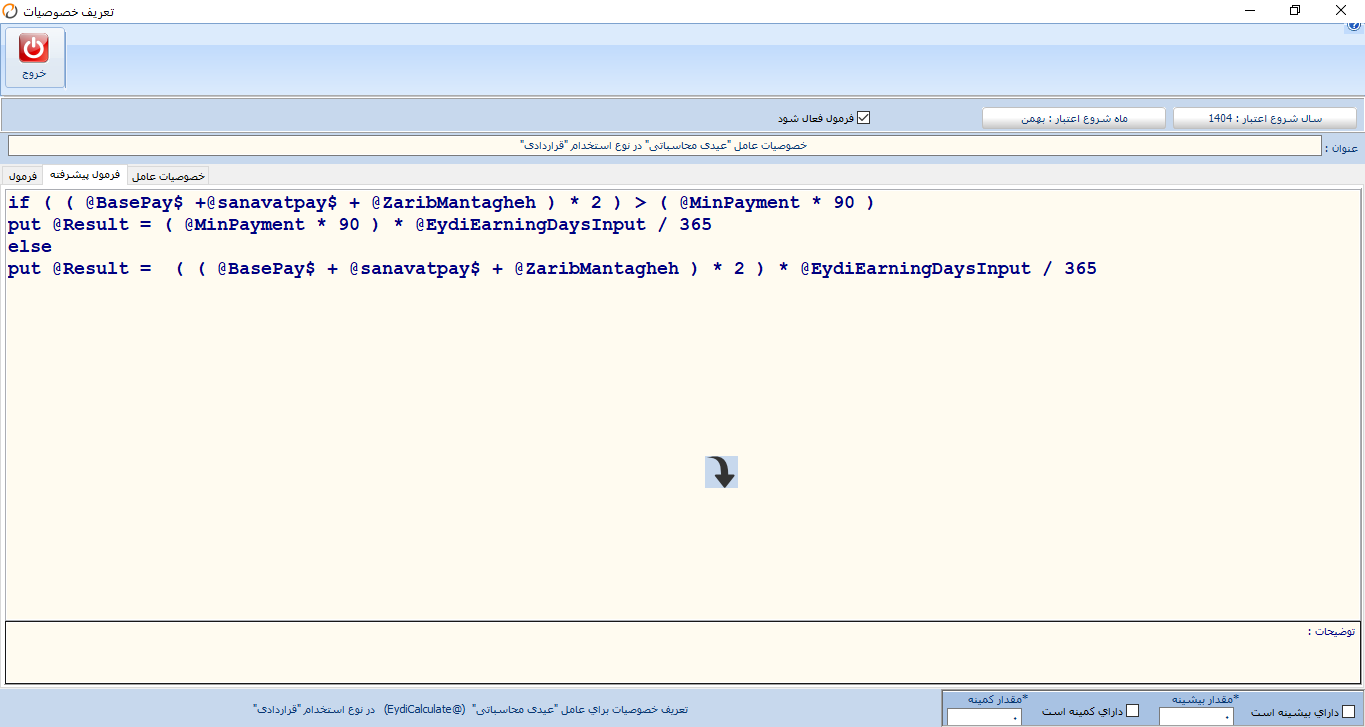Open the 'ماه شروع اعتبار : بهمن' selector

(1074, 118)
